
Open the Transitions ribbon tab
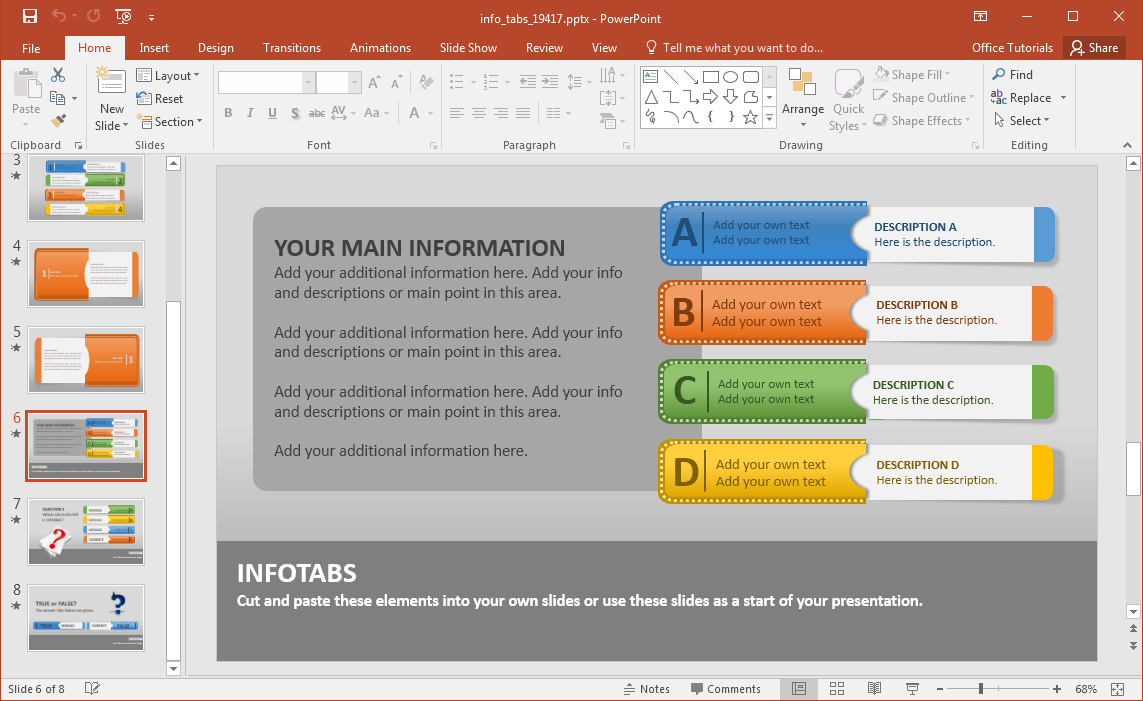click(x=291, y=47)
